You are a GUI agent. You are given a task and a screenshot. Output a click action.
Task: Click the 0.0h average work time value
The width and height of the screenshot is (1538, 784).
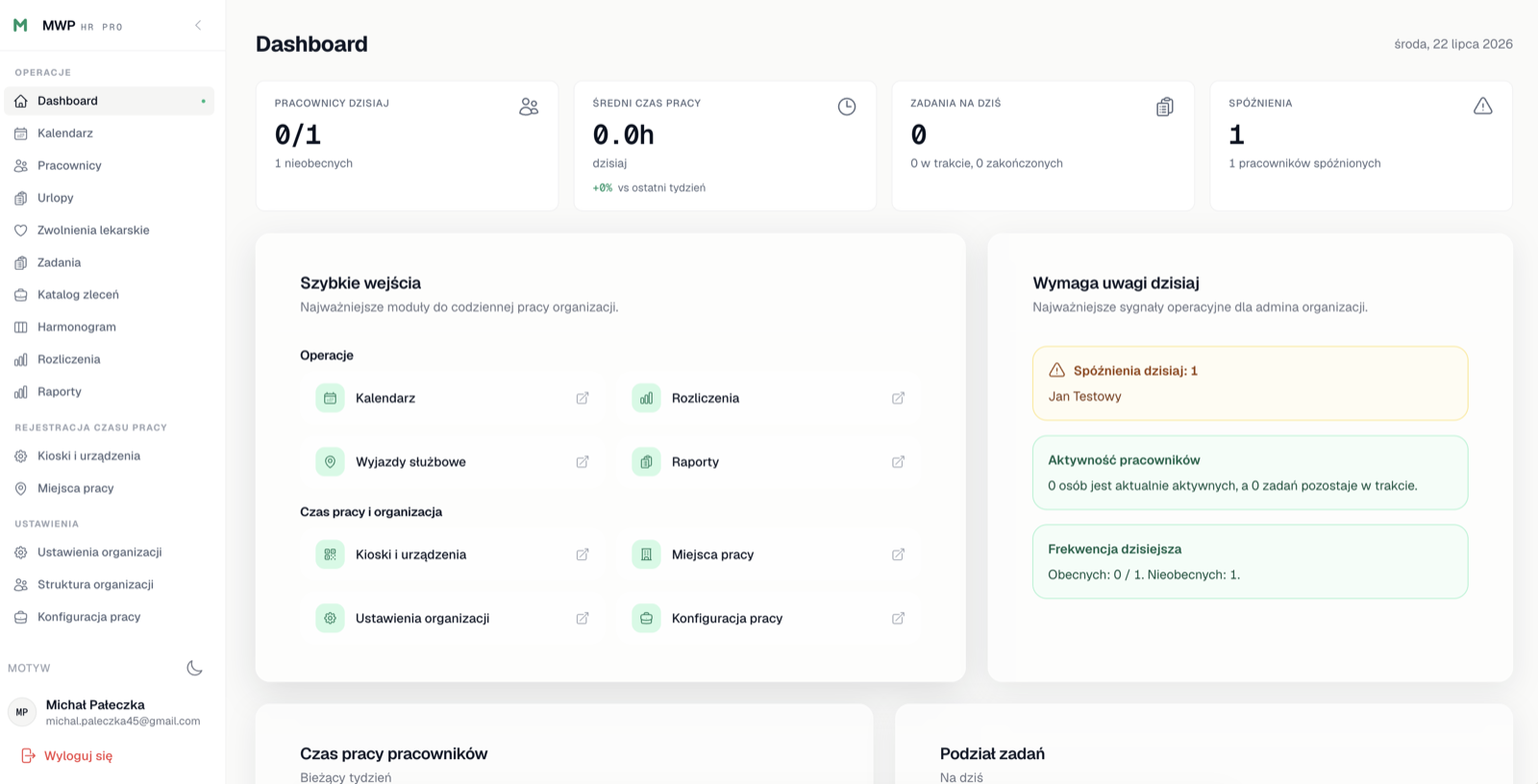[x=623, y=135]
